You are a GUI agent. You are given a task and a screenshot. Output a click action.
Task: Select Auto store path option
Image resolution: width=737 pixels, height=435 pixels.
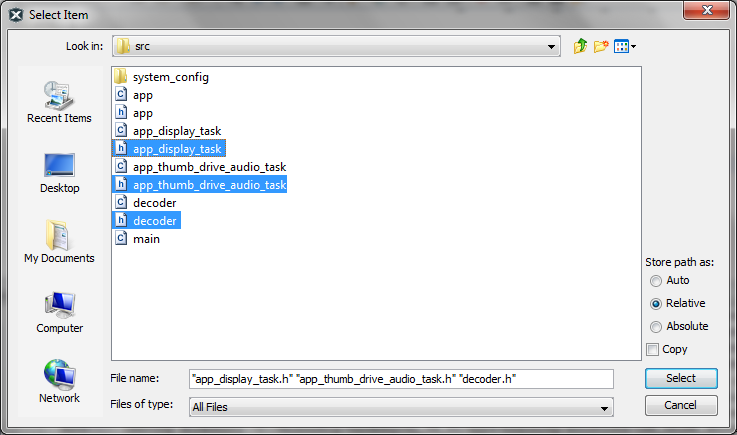coord(656,281)
